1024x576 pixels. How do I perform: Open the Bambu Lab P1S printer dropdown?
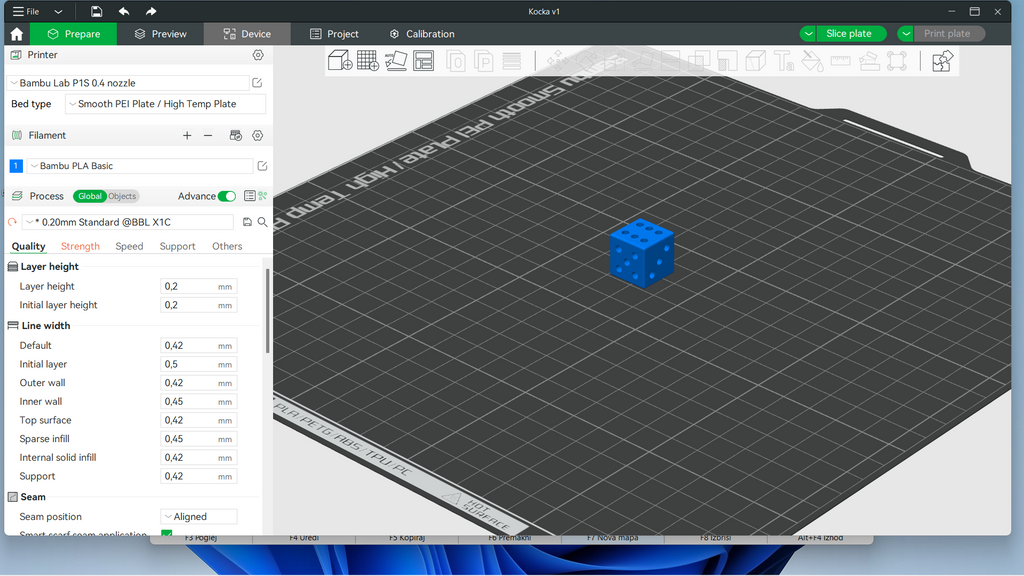click(129, 83)
